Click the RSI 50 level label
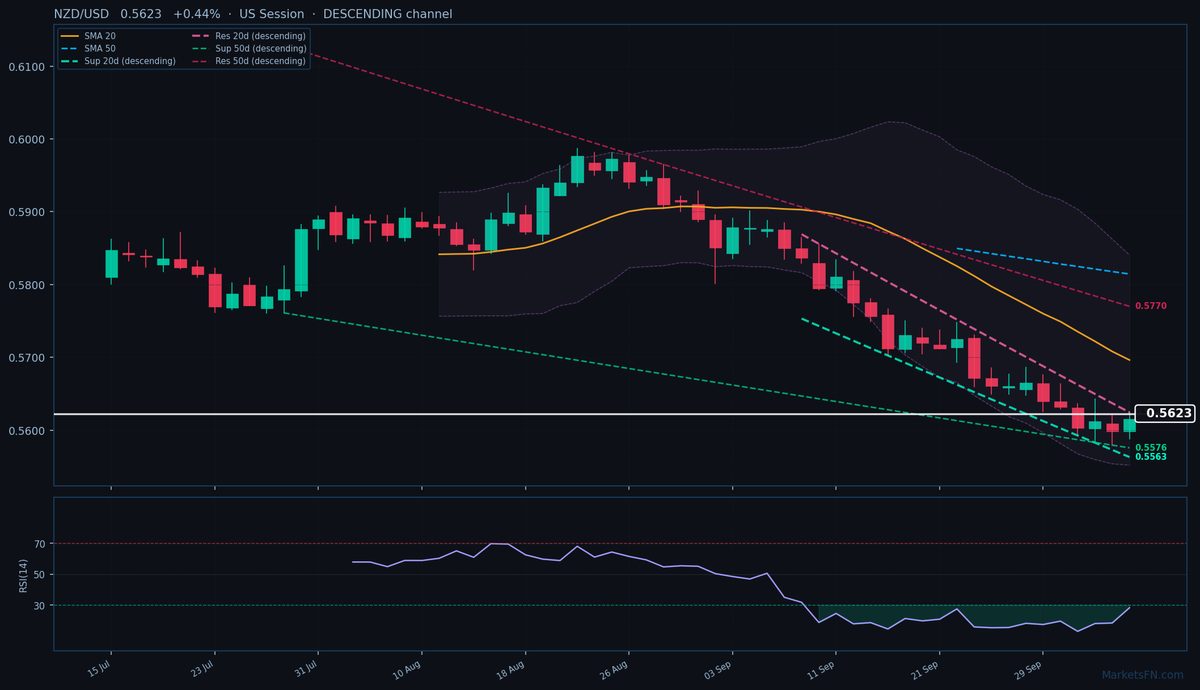This screenshot has height=690, width=1200. [x=40, y=575]
